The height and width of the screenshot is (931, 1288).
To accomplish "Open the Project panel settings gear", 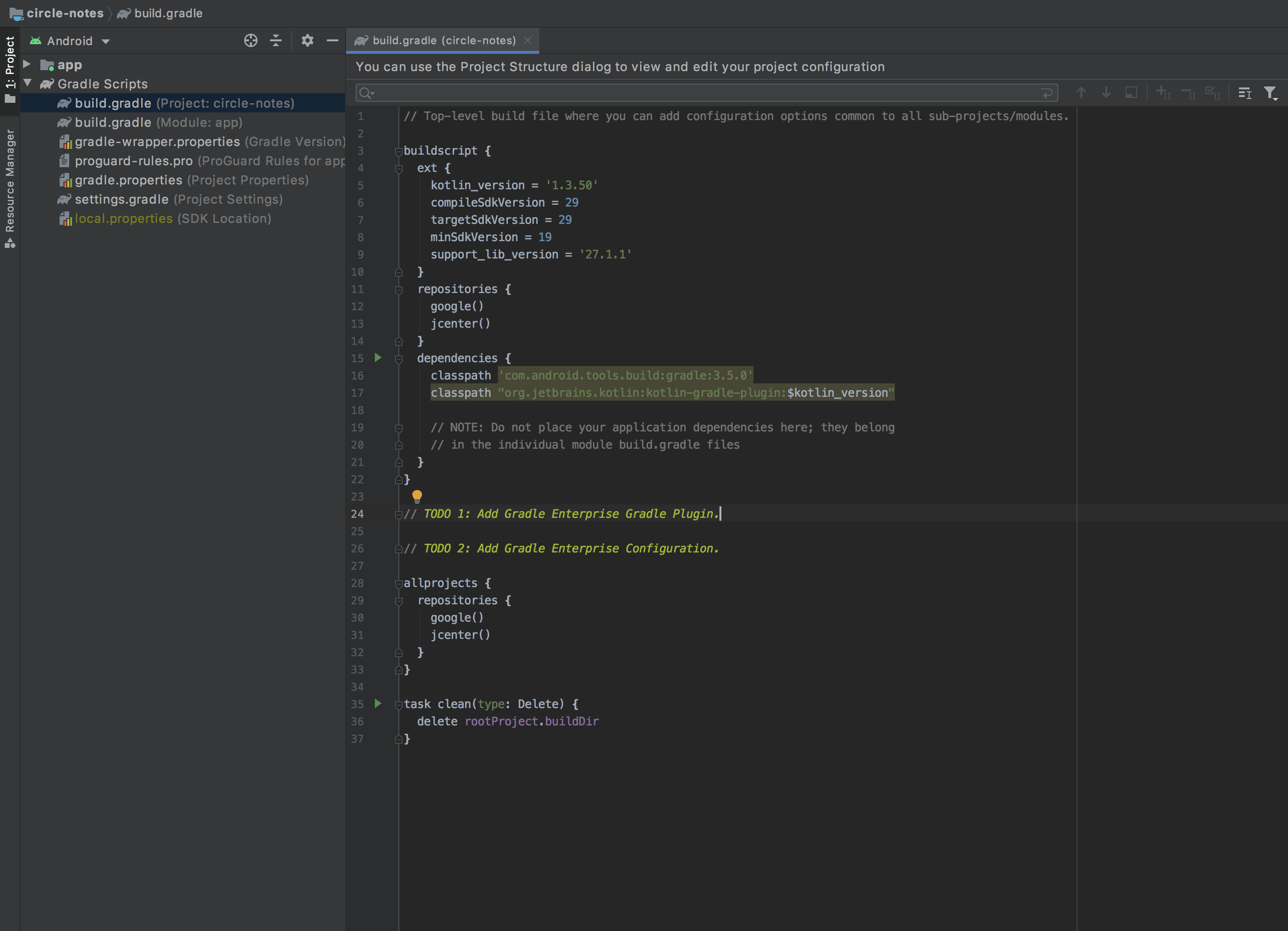I will coord(307,40).
